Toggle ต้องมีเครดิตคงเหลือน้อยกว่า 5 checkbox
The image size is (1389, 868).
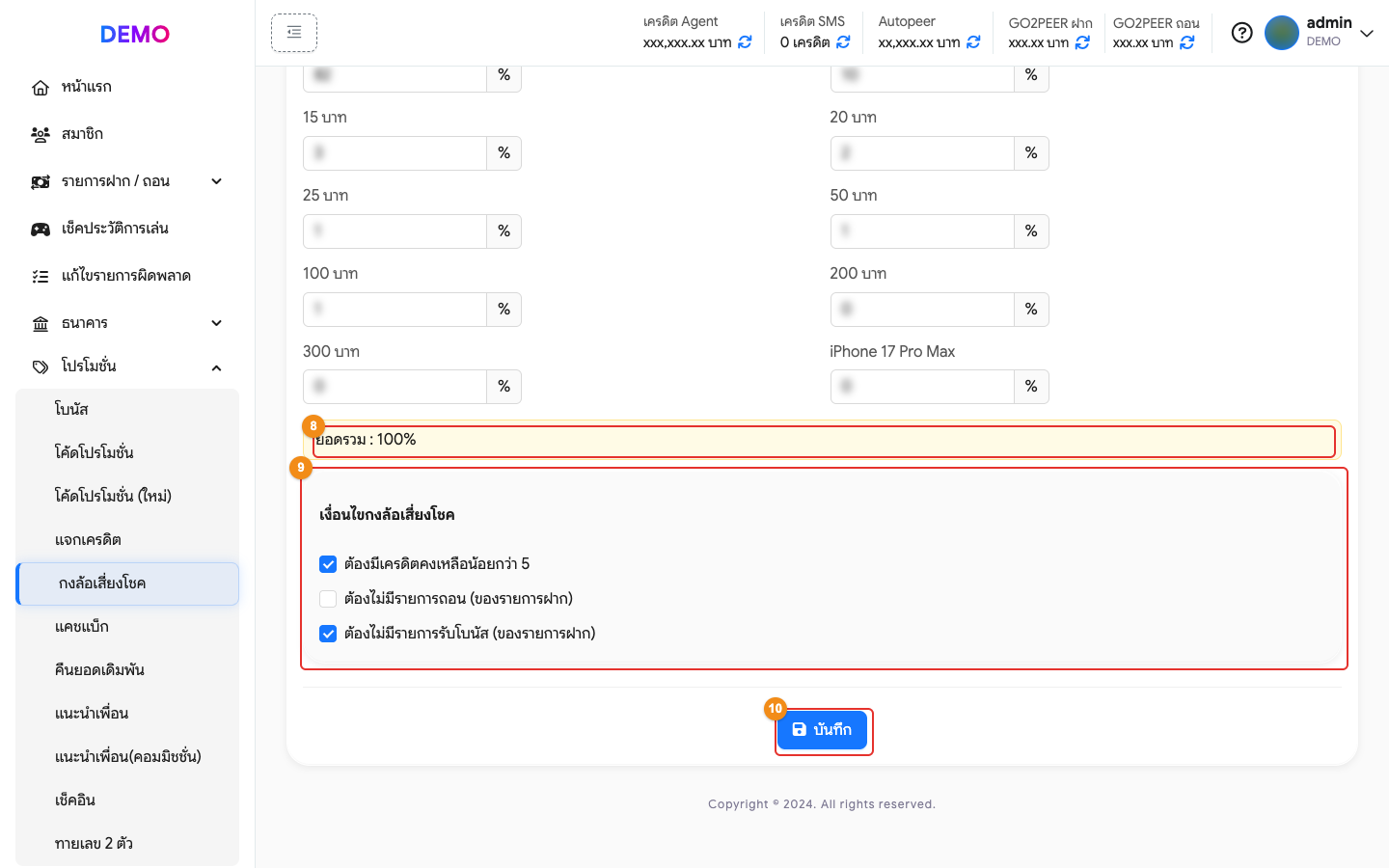328,564
